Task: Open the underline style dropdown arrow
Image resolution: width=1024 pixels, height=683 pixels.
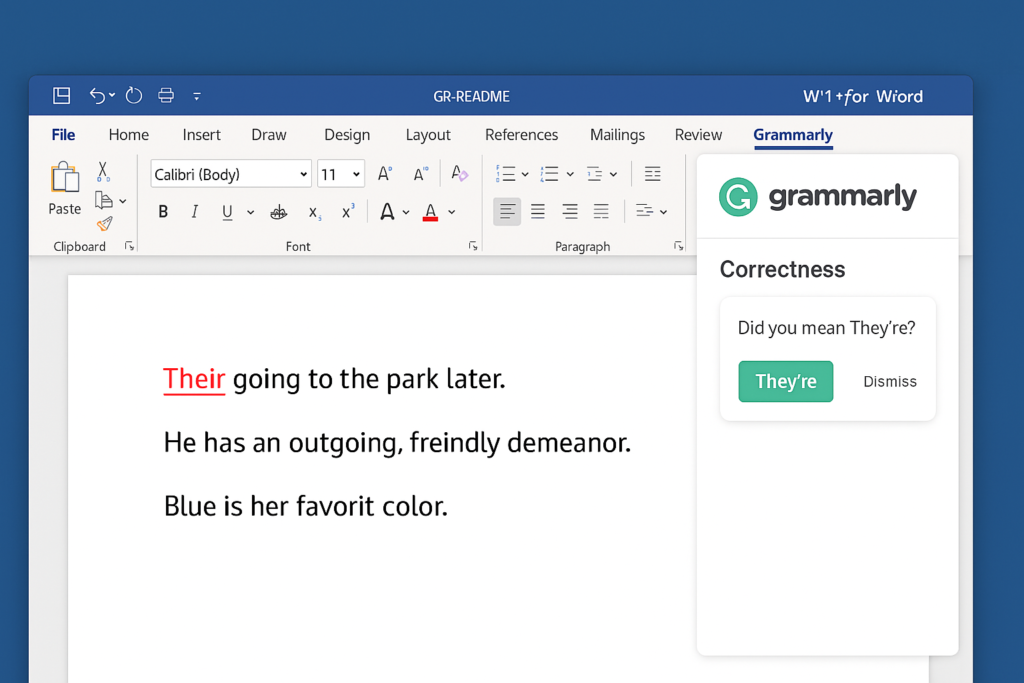Action: coord(250,212)
